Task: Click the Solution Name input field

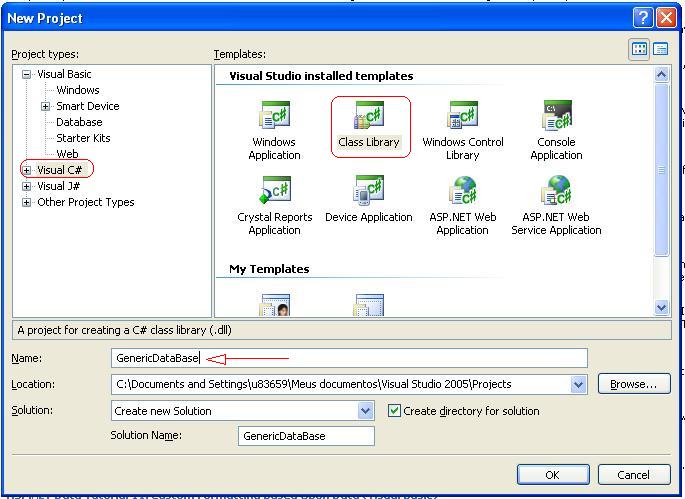Action: 306,436
